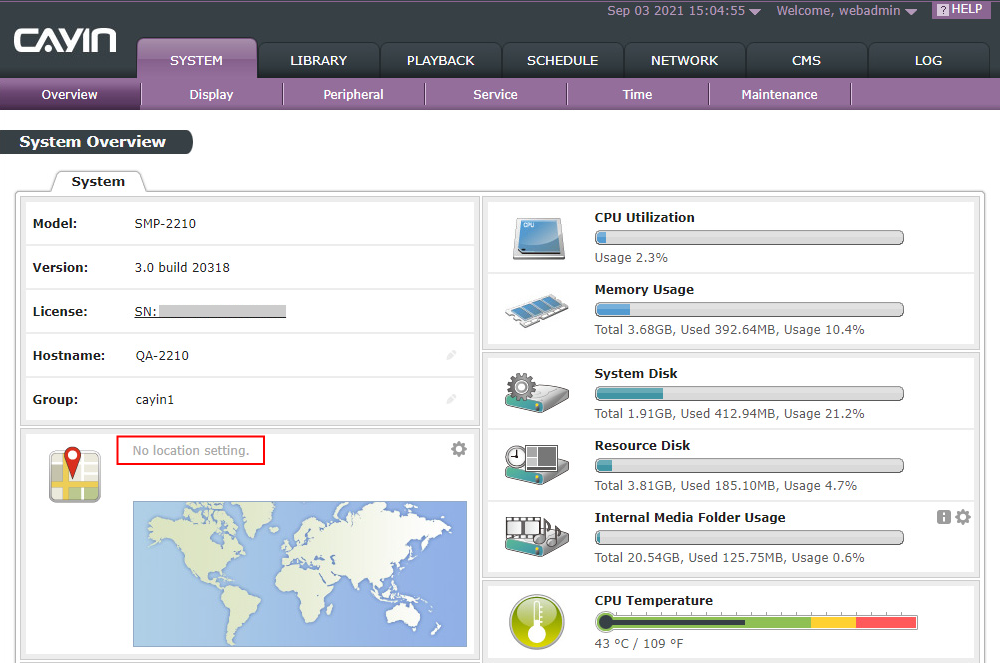1000x663 pixels.
Task: Click the 'Total 3.68GB, Used 392.64MB' memory text
Action: 684,330
